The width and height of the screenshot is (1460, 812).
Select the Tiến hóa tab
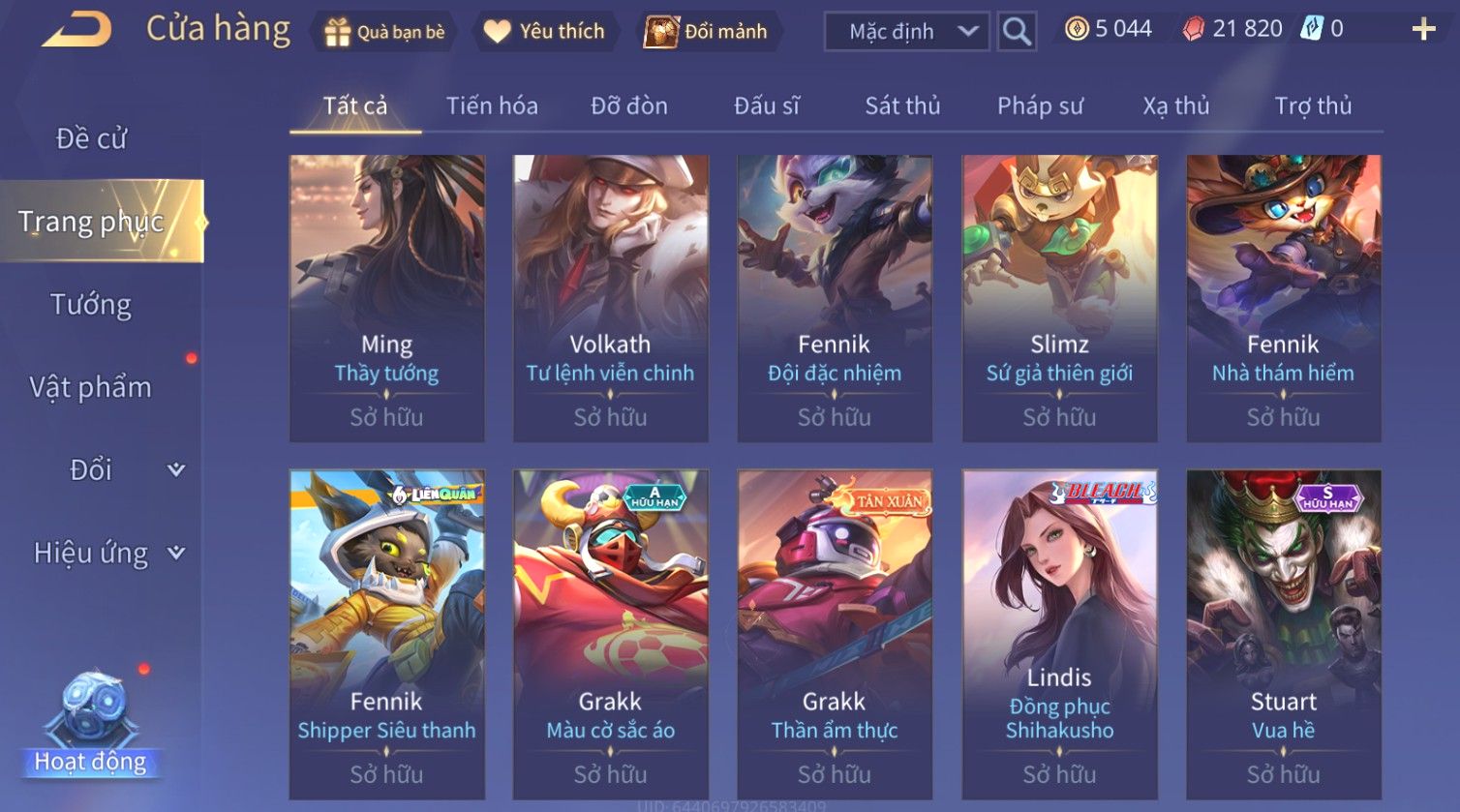coord(492,105)
